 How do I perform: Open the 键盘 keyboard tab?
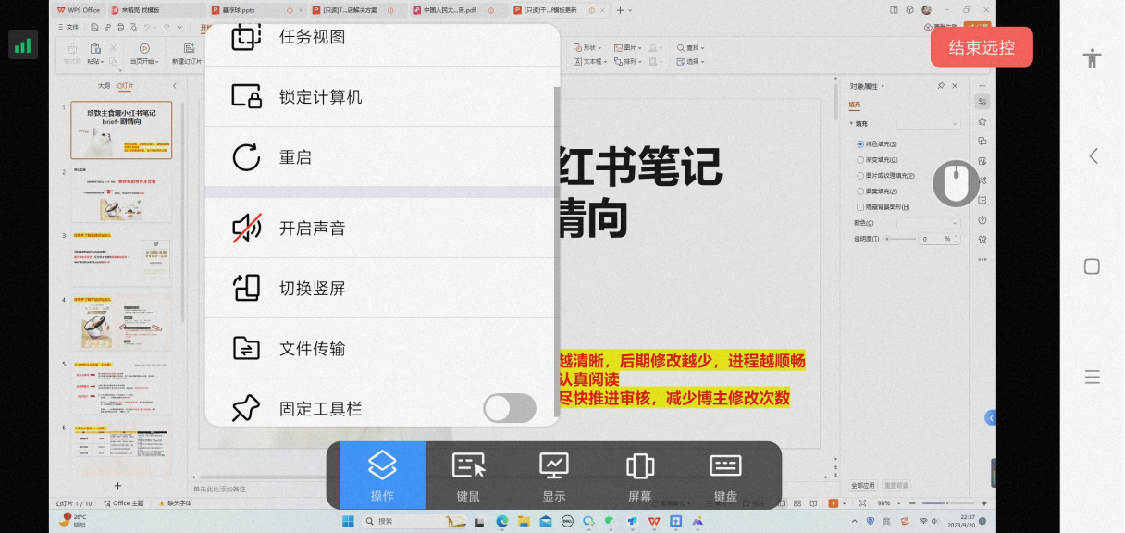(725, 476)
